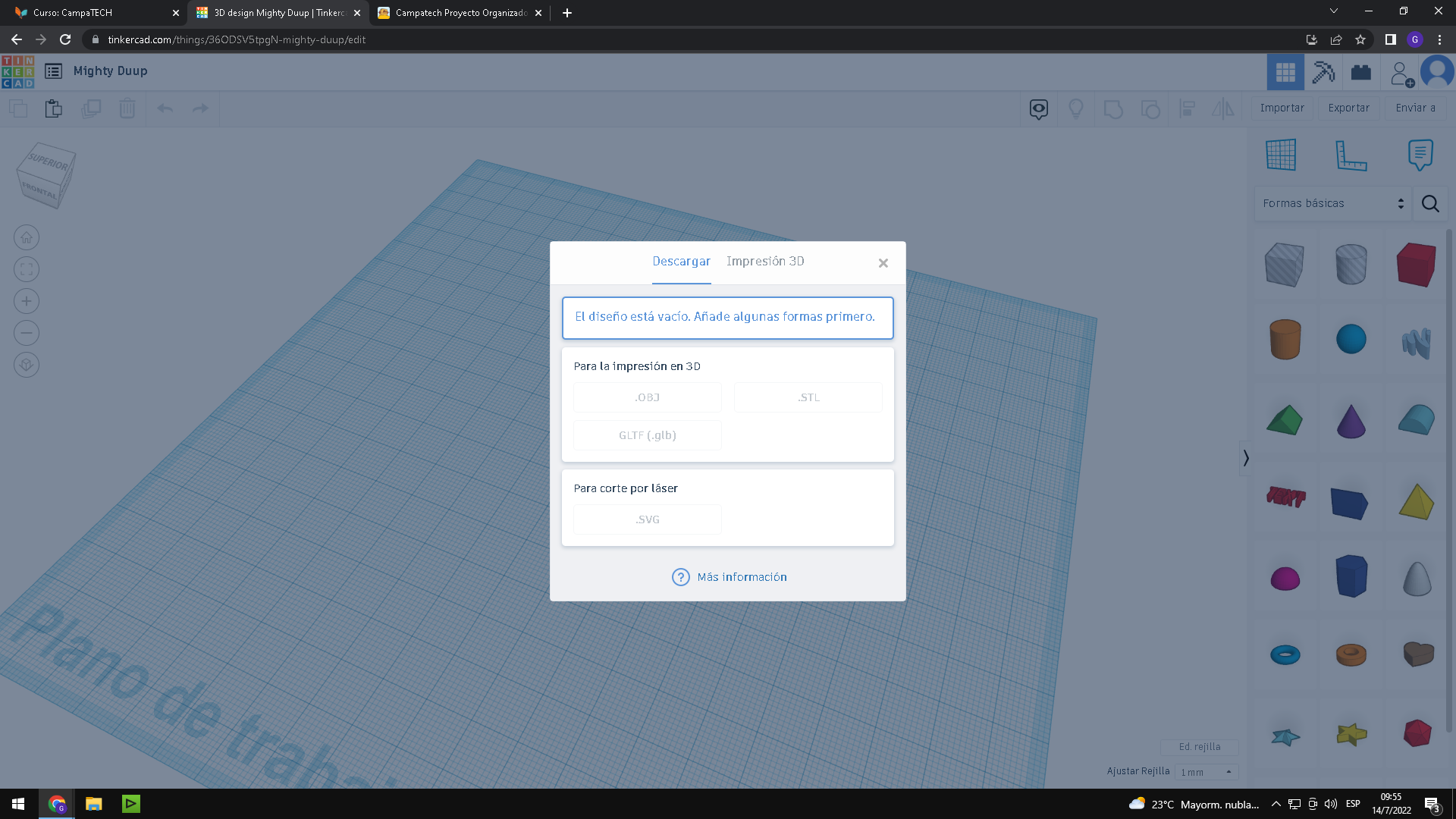The width and height of the screenshot is (1456, 819).
Task: Open the Ajustar Rejilla 1 mm dropdown
Action: 1206,772
